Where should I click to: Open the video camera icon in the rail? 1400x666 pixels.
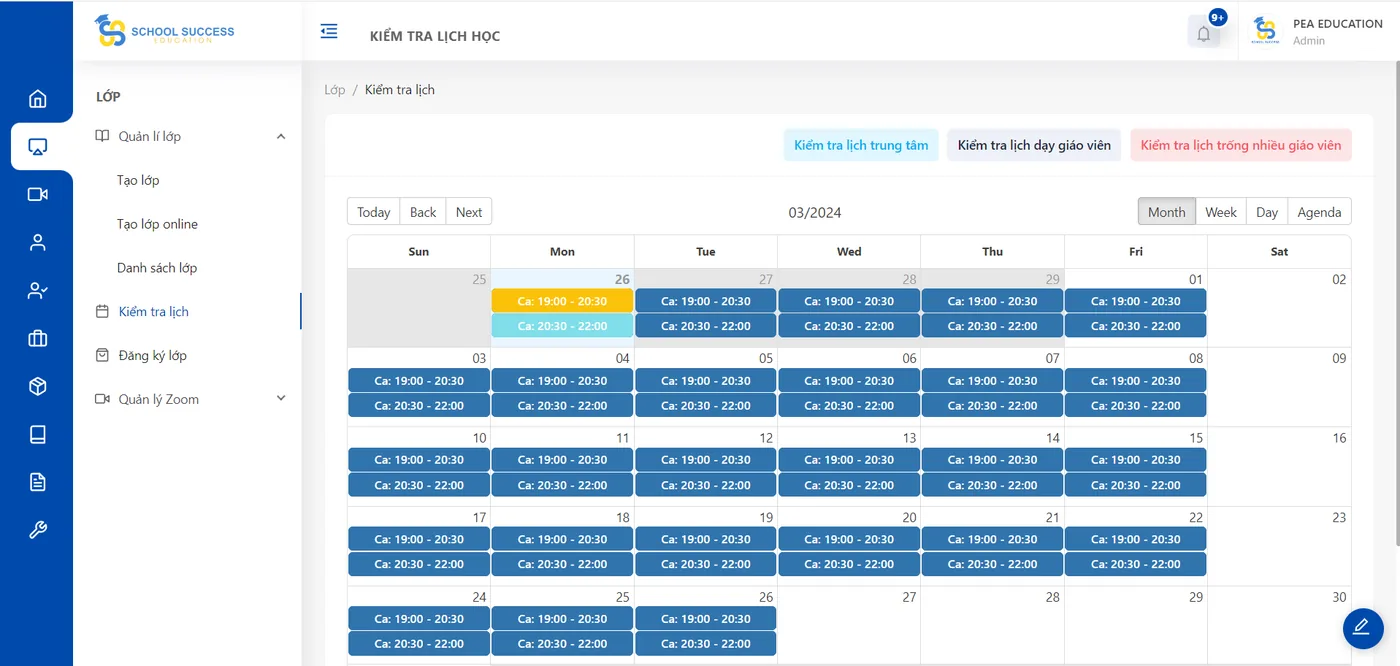[x=37, y=194]
